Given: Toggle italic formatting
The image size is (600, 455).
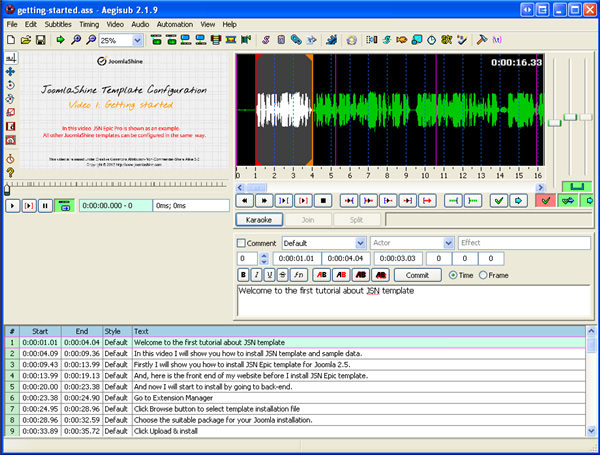Looking at the screenshot, I should pos(257,275).
